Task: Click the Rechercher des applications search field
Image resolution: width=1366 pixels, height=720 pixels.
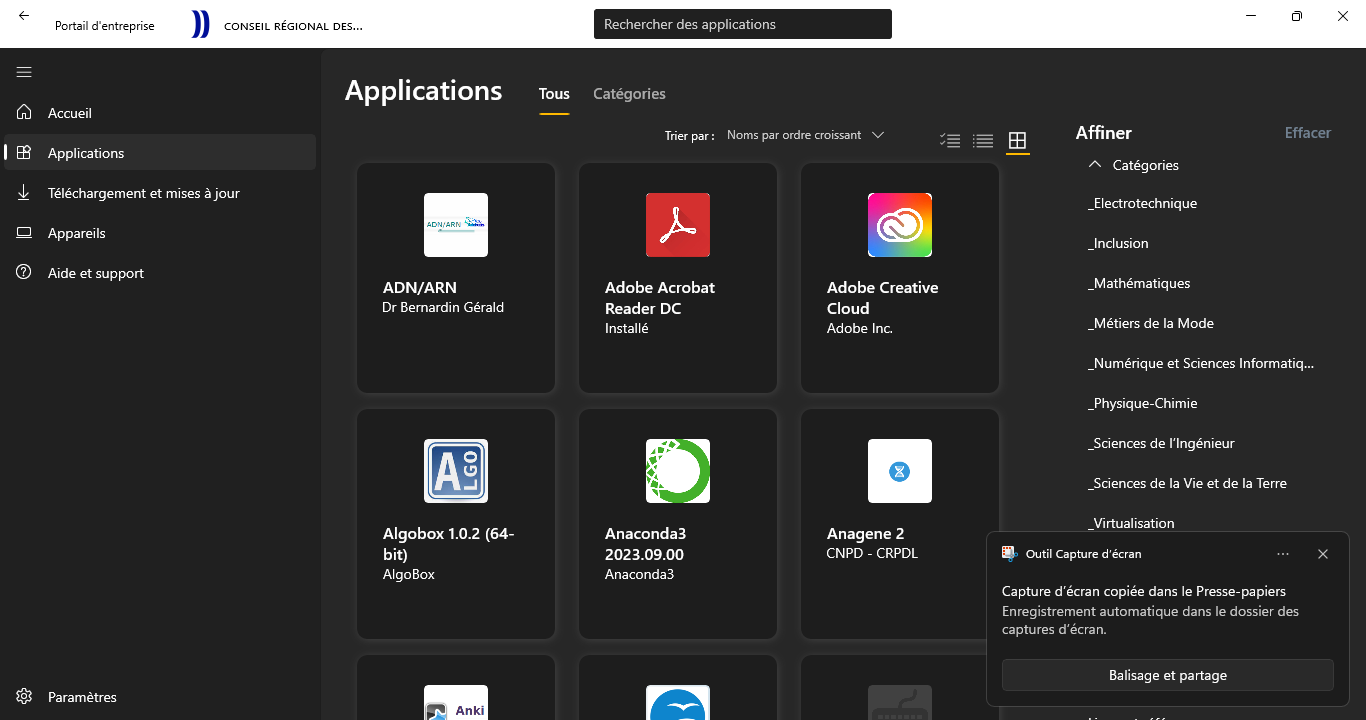Action: (742, 24)
